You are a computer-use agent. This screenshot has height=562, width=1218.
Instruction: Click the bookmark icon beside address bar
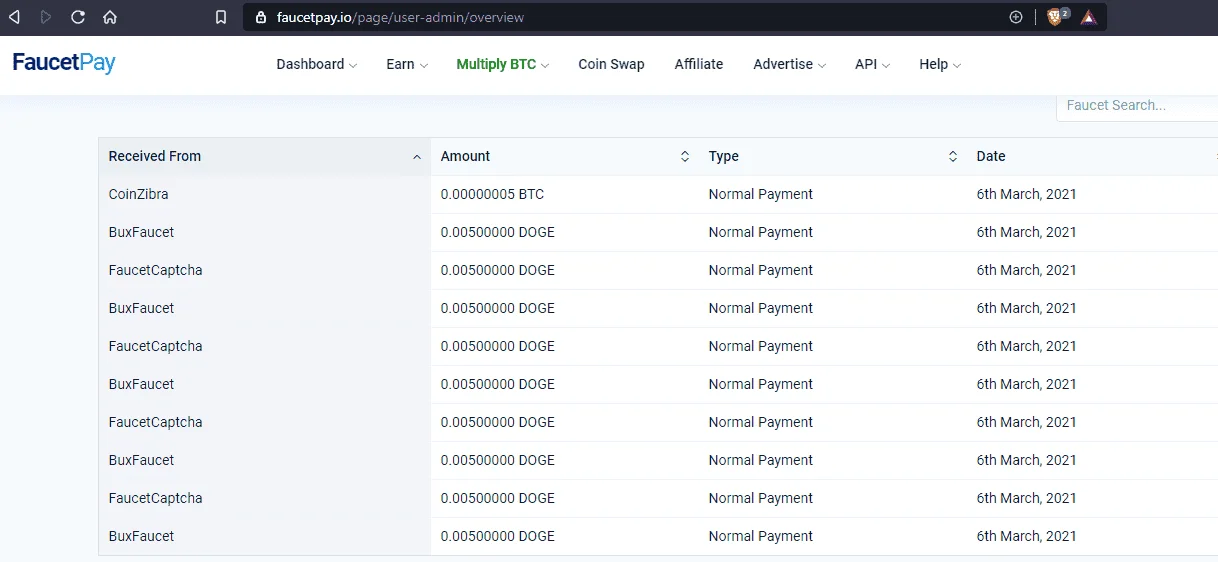221,17
